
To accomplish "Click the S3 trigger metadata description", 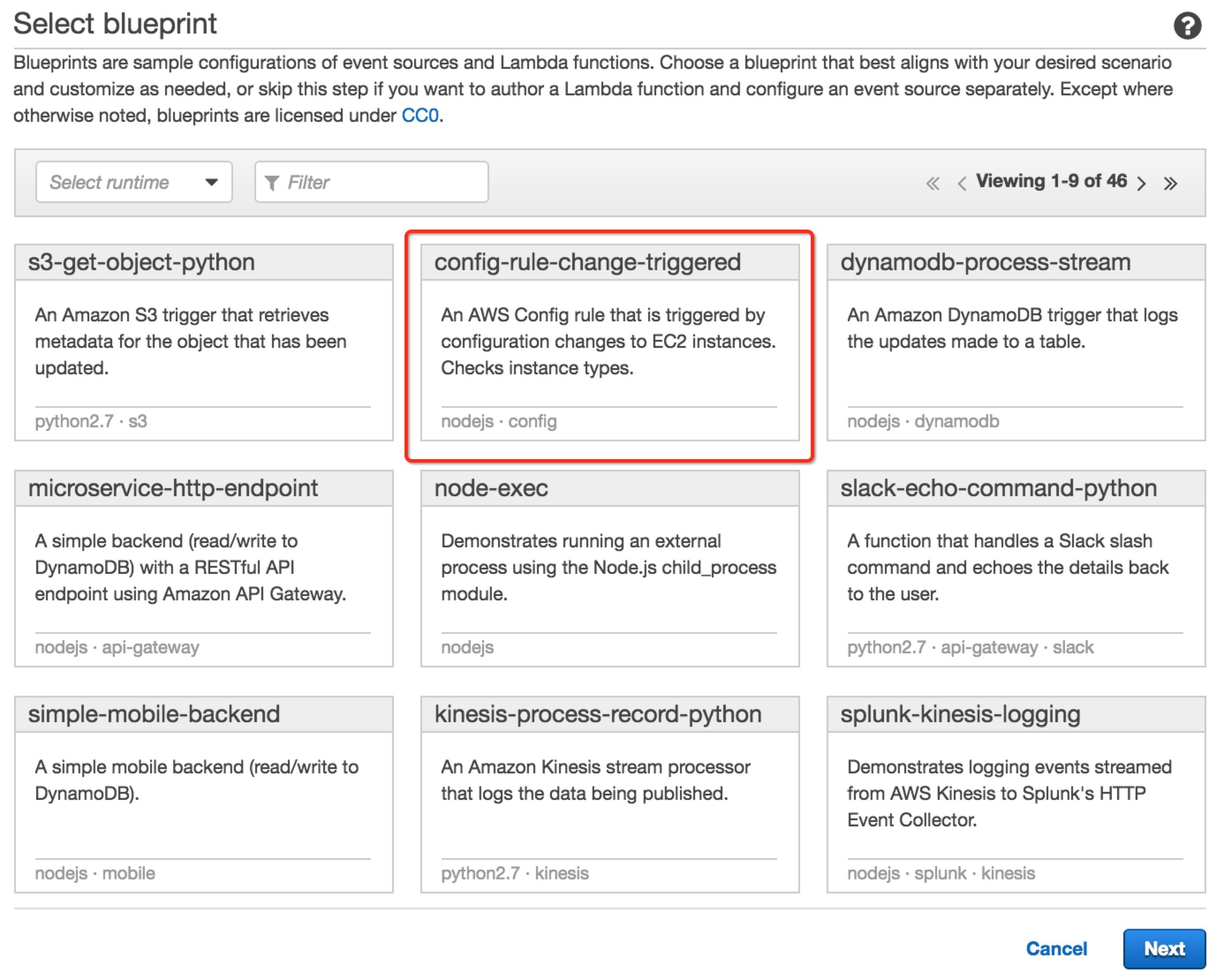I will coord(191,342).
